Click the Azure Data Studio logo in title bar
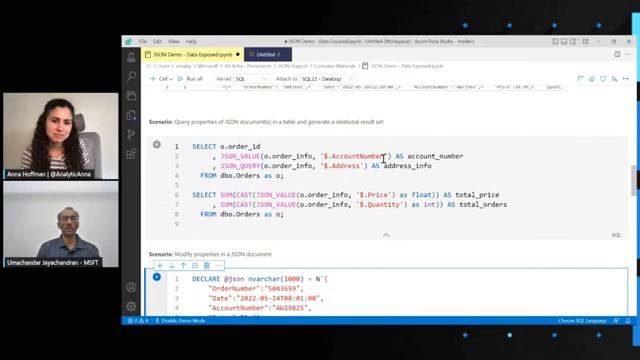 point(129,41)
